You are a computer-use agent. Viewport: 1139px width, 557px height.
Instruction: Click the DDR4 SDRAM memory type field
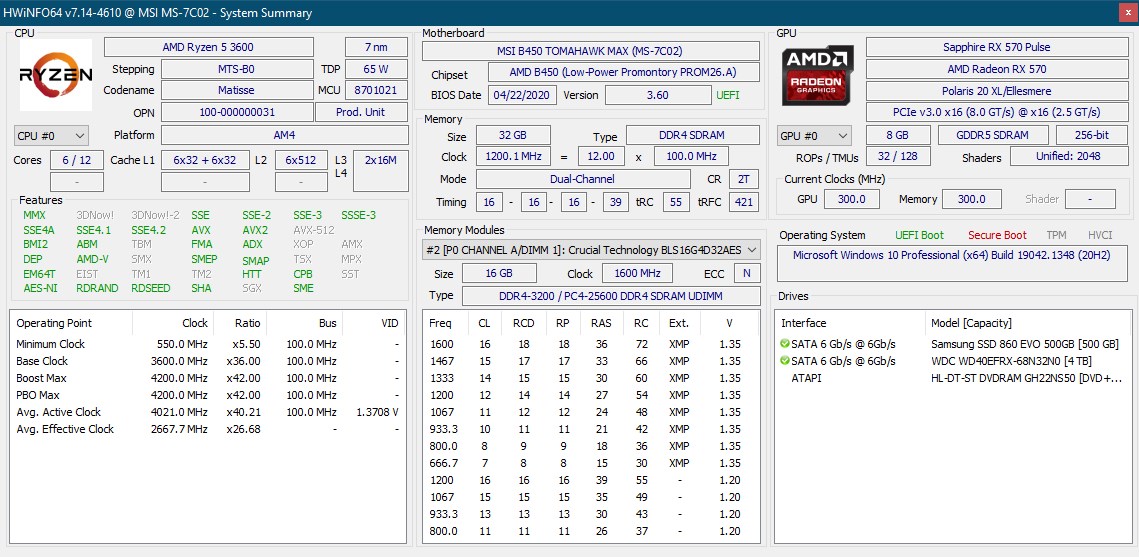tap(692, 135)
